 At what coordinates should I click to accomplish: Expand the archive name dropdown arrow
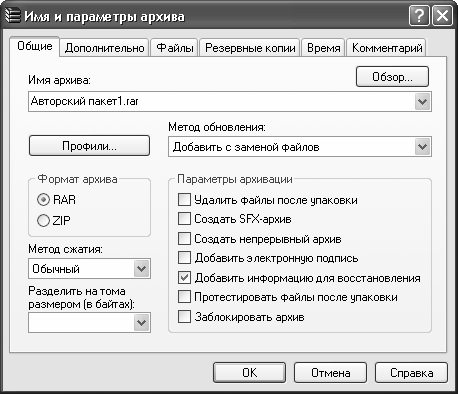coord(423,101)
